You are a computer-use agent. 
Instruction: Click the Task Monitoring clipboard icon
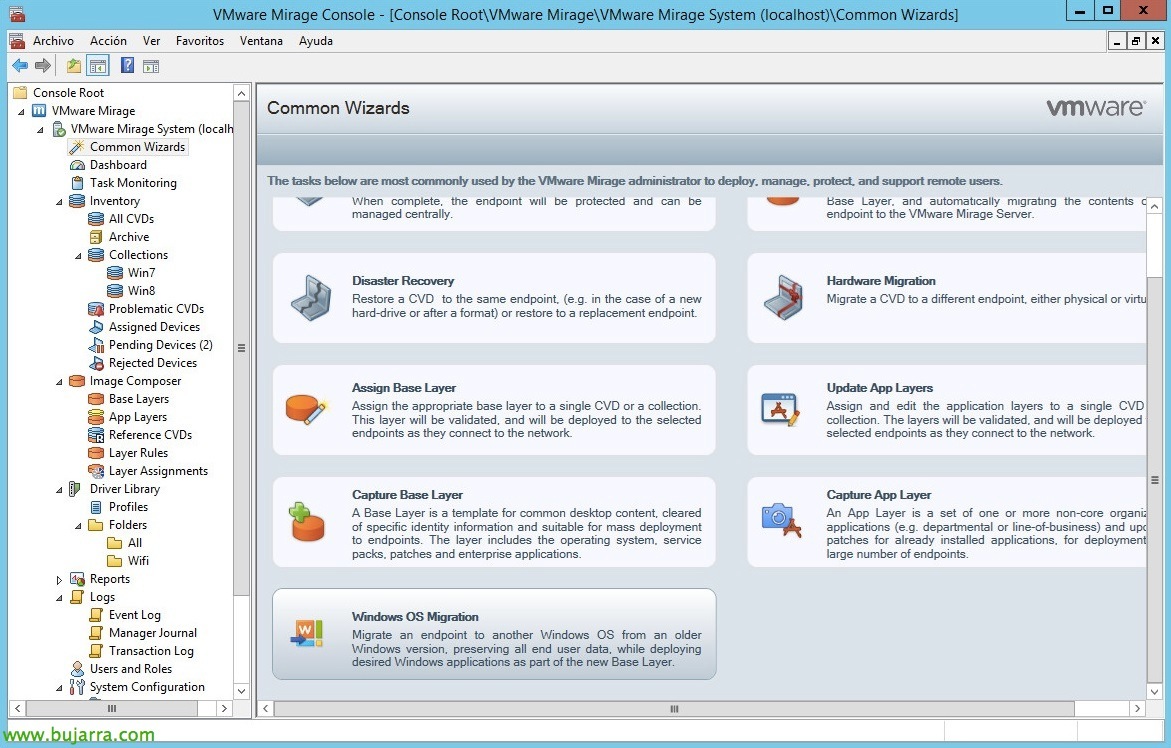click(x=77, y=183)
